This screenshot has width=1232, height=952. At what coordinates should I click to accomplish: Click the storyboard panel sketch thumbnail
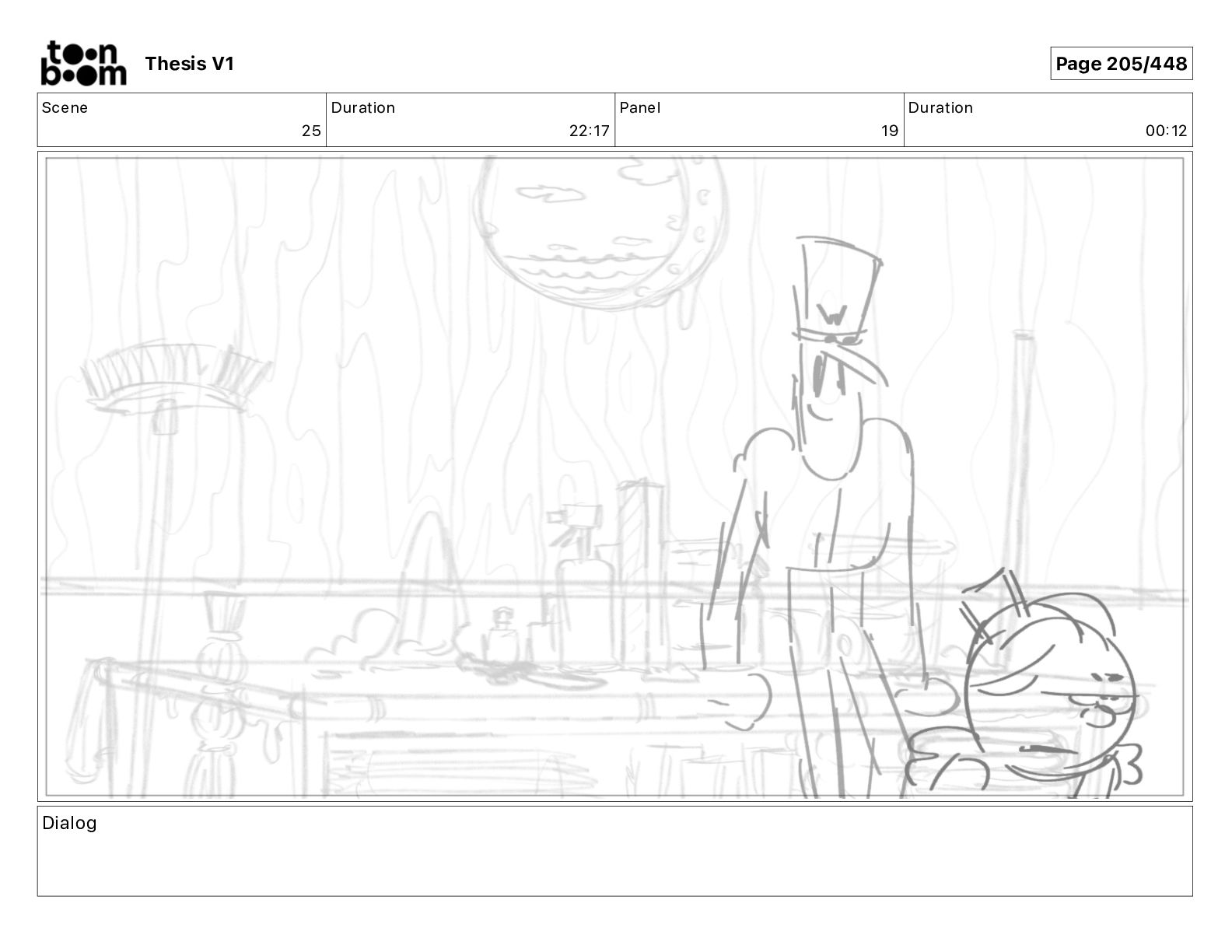[x=614, y=477]
